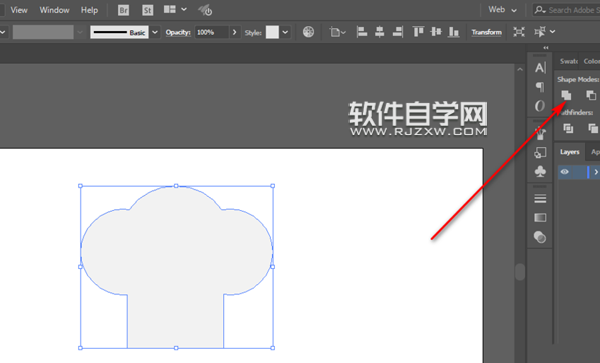Image resolution: width=600 pixels, height=363 pixels.
Task: Open the Help menu
Action: click(89, 10)
